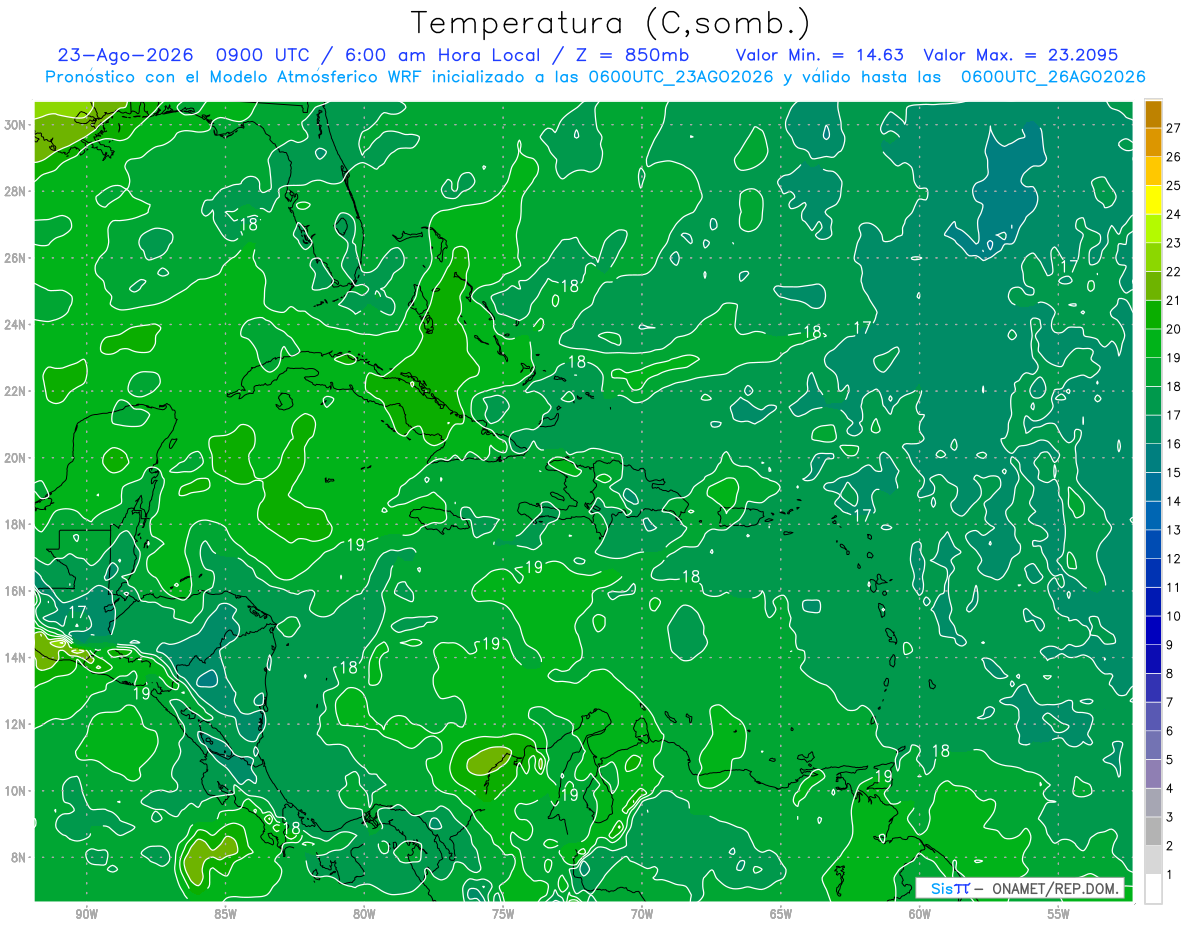Click the color bar value "20"
The height and width of the screenshot is (927, 1200).
[1173, 329]
